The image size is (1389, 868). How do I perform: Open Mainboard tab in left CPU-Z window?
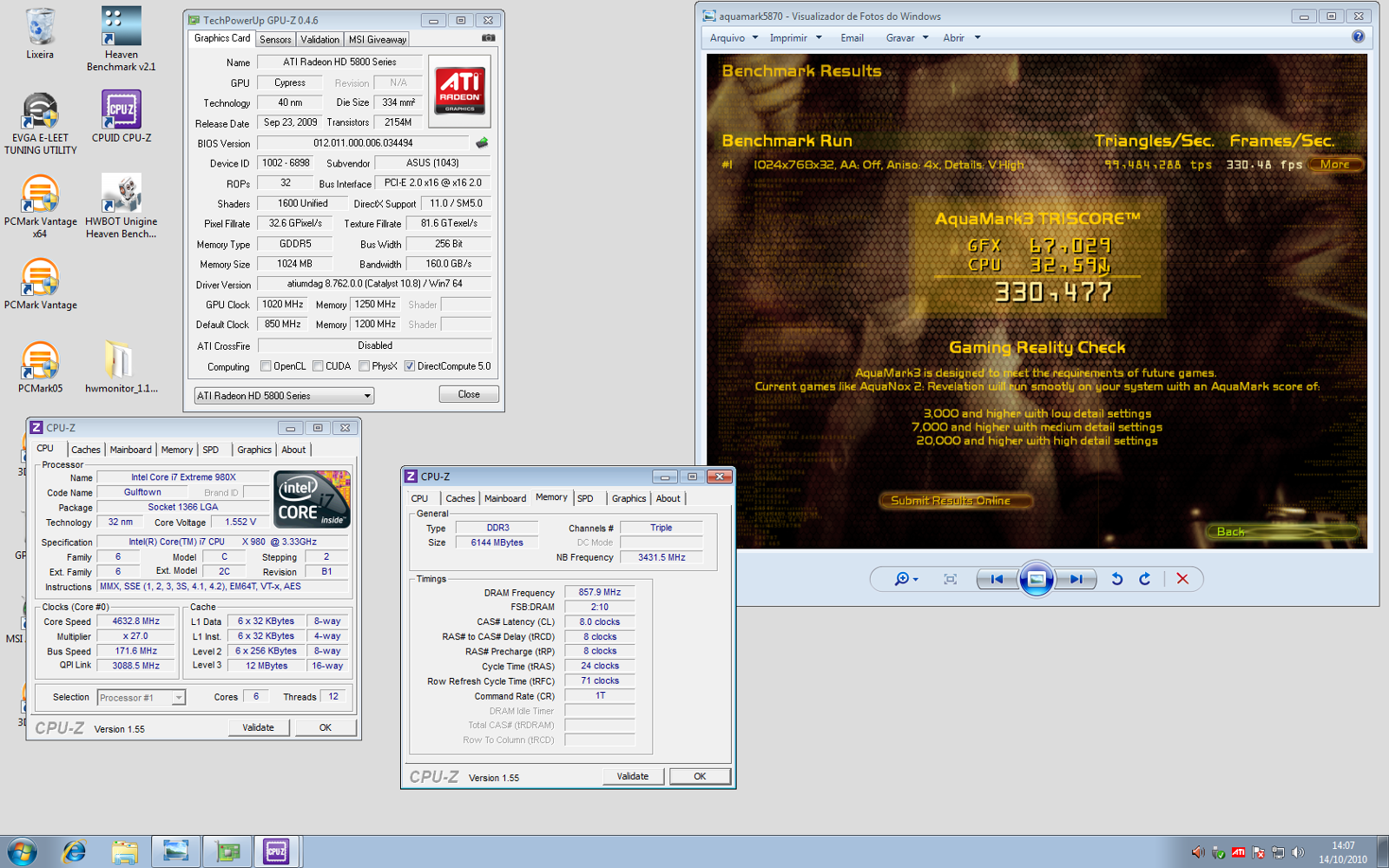pos(130,450)
